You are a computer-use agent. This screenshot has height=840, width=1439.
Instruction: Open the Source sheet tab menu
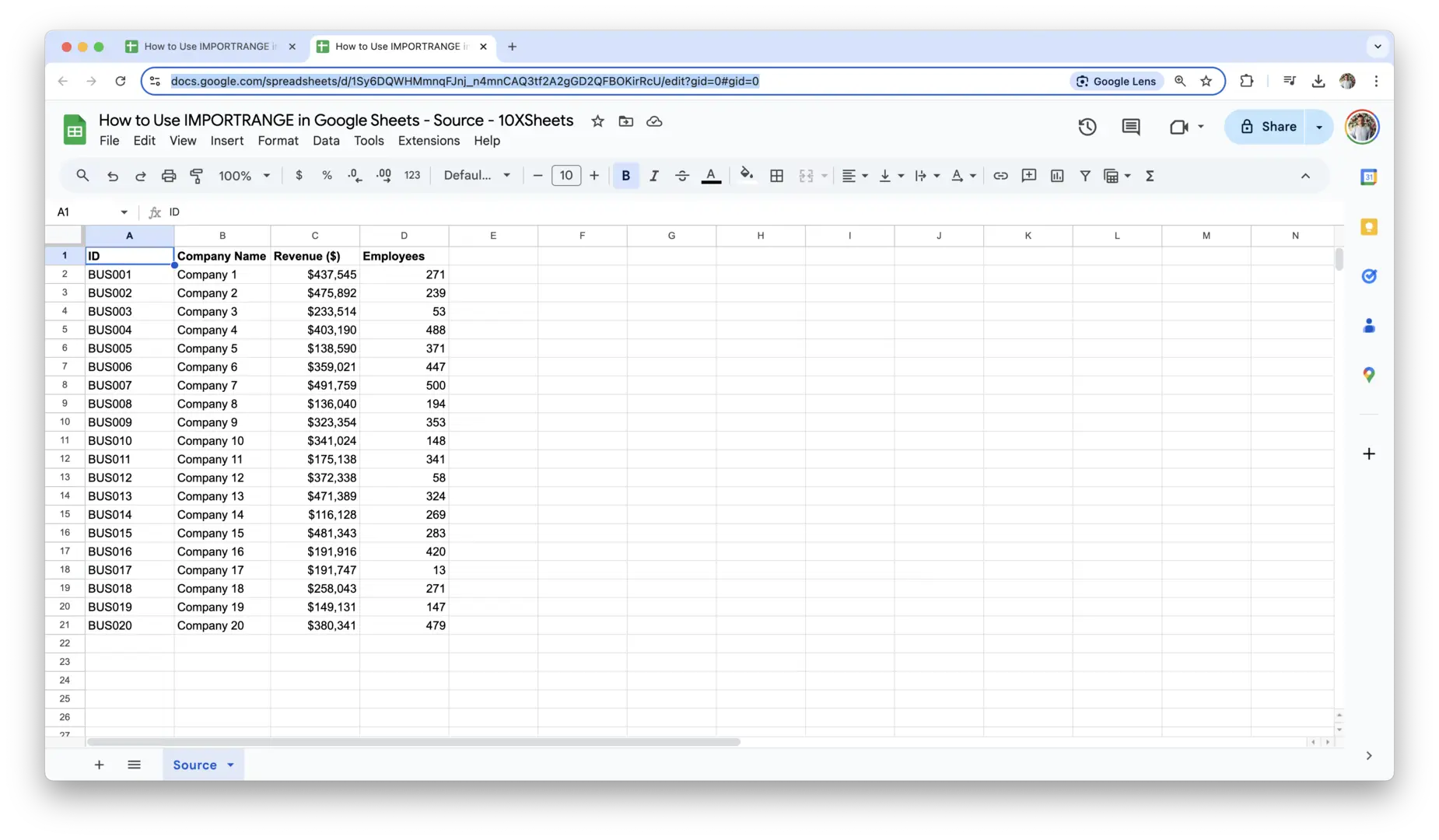pyautogui.click(x=230, y=765)
